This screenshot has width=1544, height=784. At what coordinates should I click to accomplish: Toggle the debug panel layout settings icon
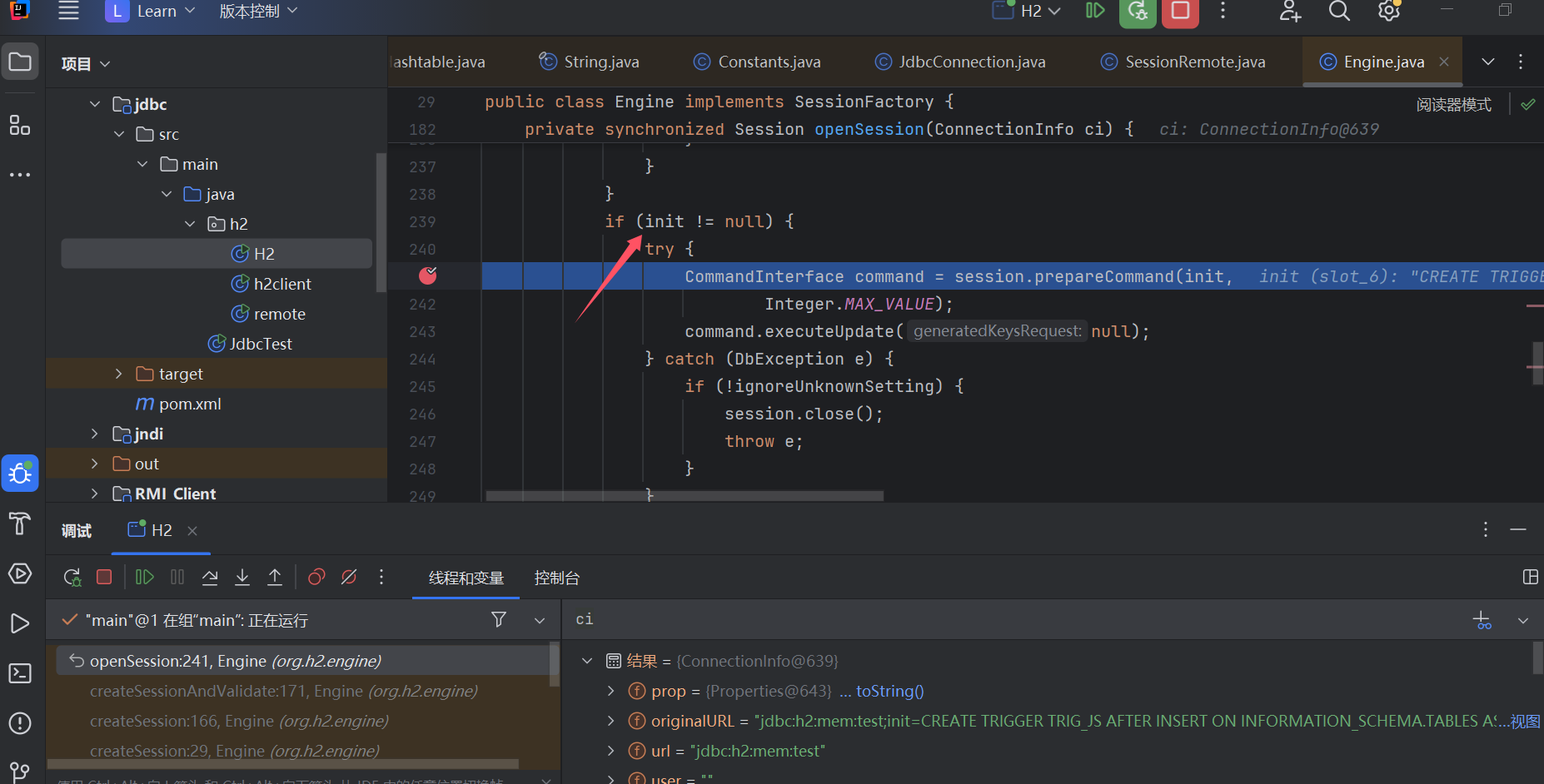coord(1530,577)
